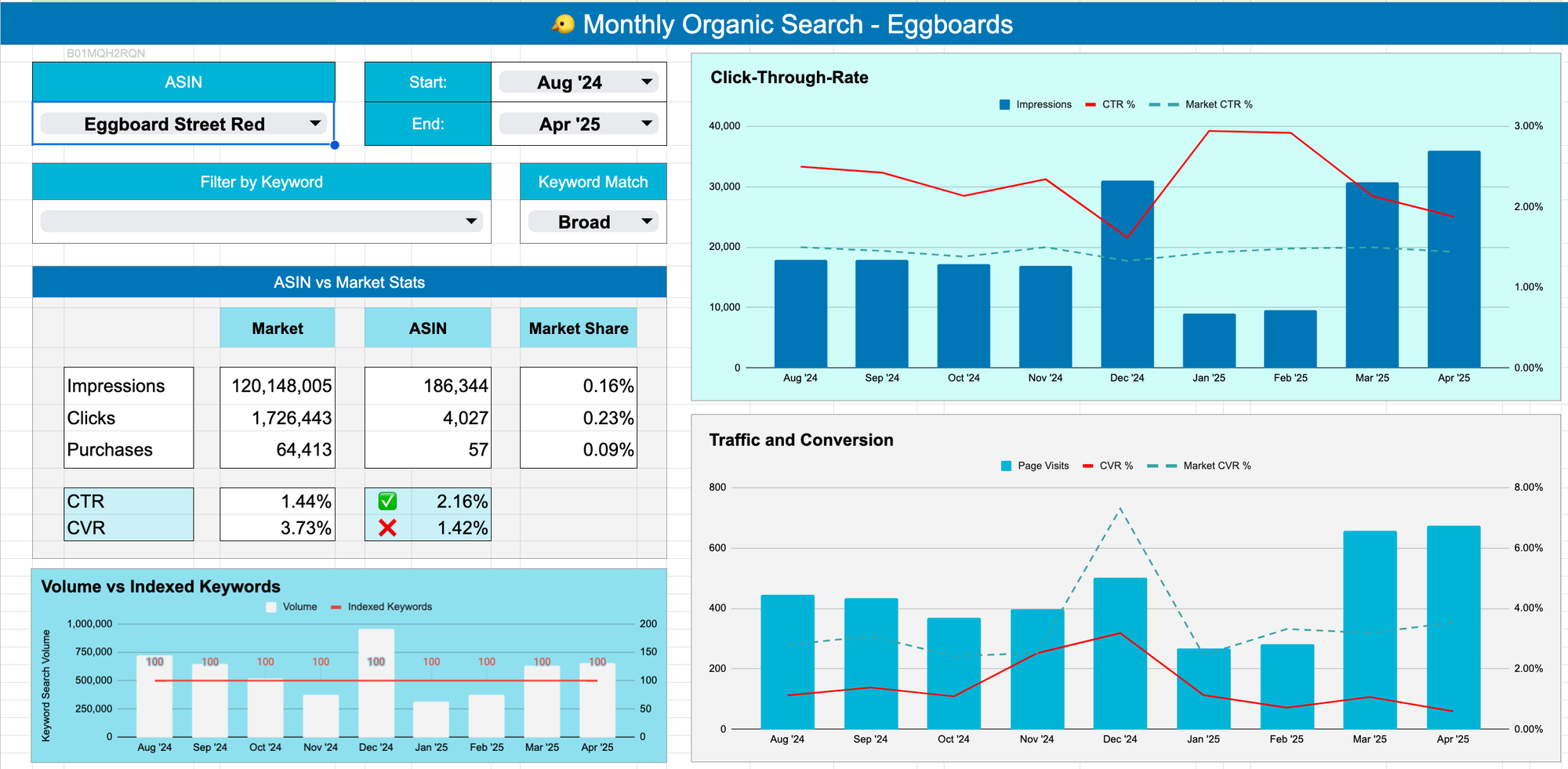Screen dimensions: 1568x769
Task: Select the ASIN header cell
Action: coord(183,82)
